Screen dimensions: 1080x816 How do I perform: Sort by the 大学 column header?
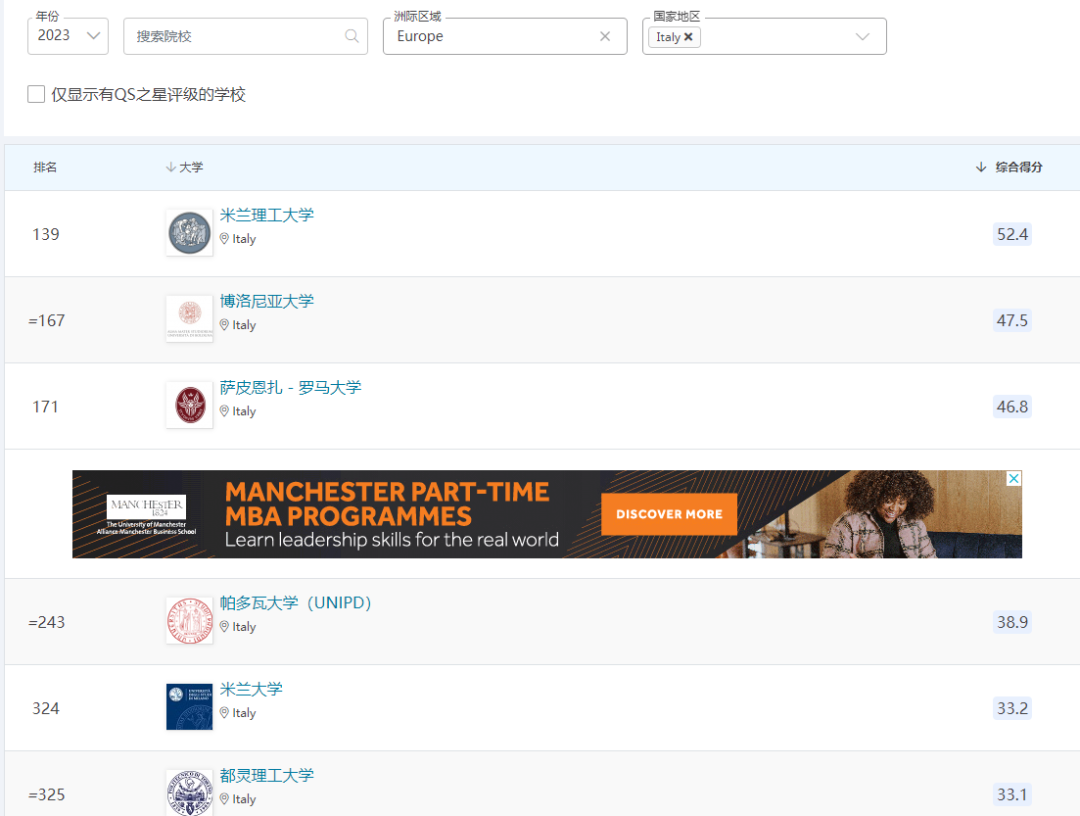[185, 167]
